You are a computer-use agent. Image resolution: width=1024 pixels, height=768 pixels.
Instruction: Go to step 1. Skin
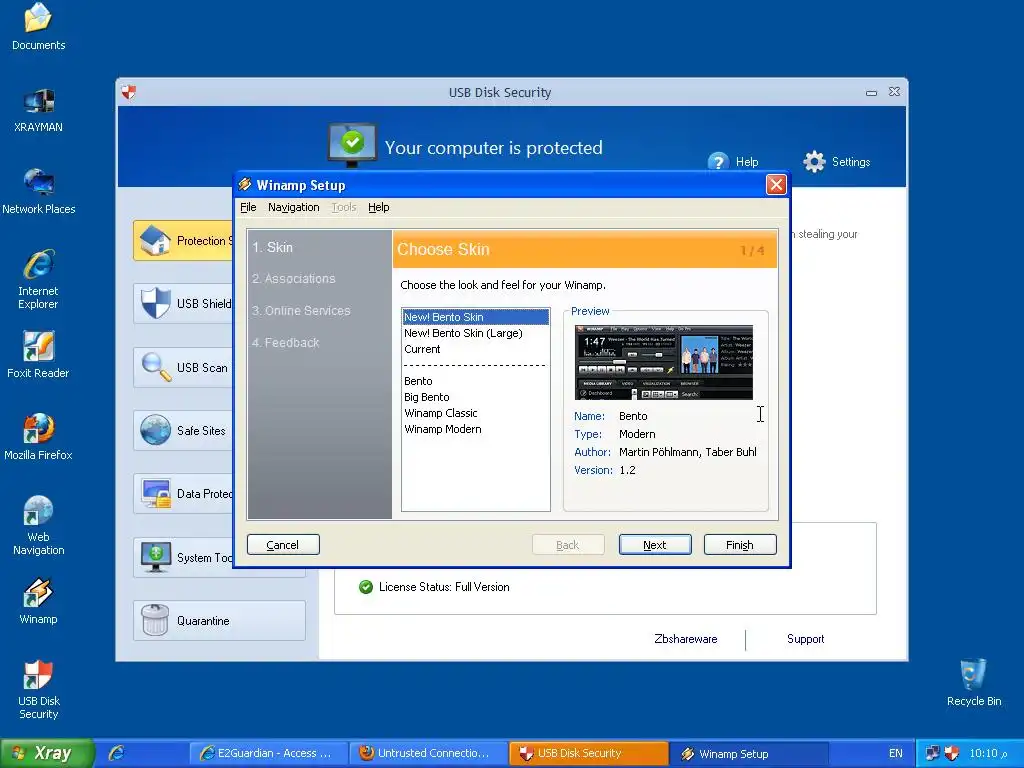(272, 248)
